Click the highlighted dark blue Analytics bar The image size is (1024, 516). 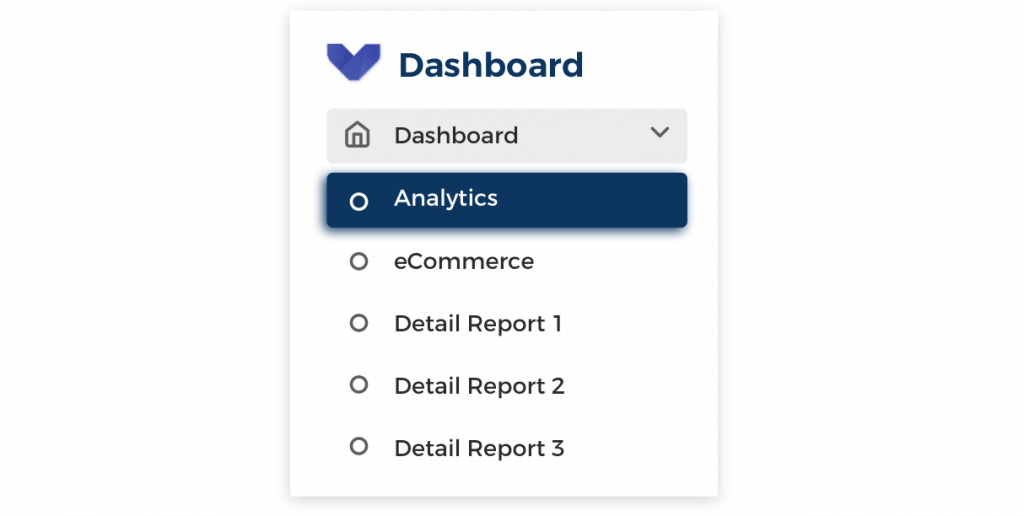click(507, 200)
